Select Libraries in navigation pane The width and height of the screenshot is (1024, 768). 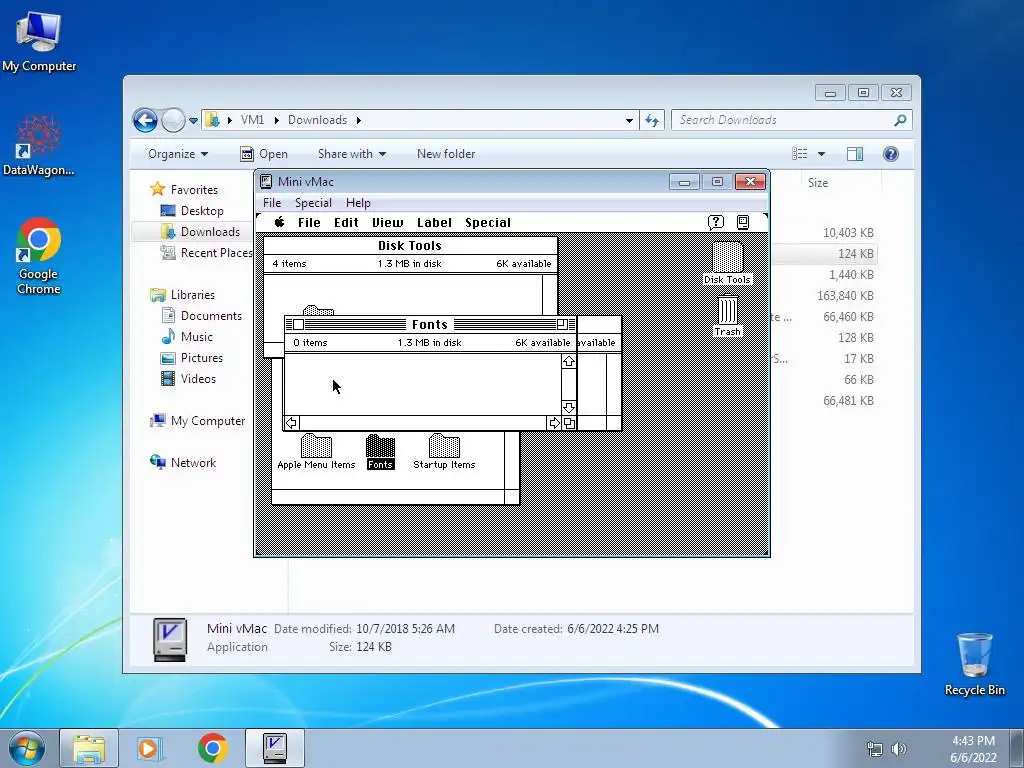[193, 295]
